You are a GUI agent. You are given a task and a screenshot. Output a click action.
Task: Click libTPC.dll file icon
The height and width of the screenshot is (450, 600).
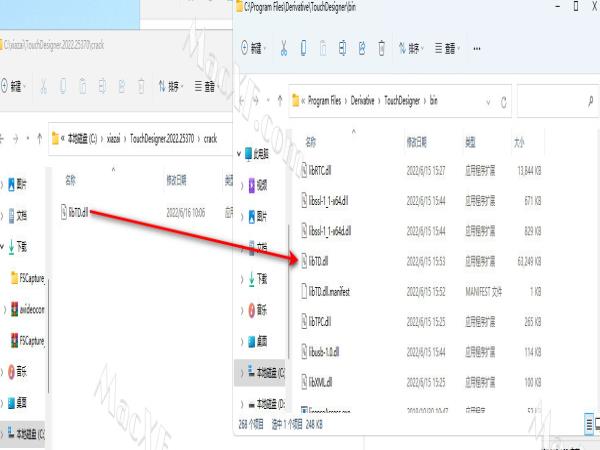tap(304, 321)
